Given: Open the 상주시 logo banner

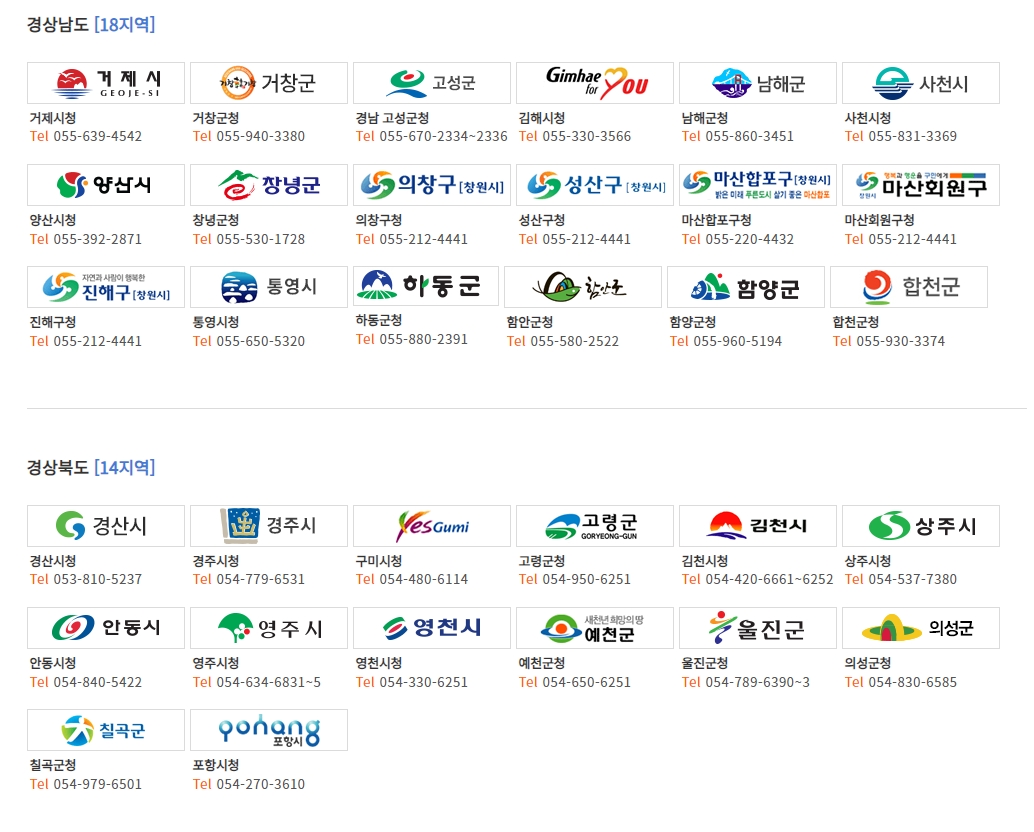Looking at the screenshot, I should (921, 526).
